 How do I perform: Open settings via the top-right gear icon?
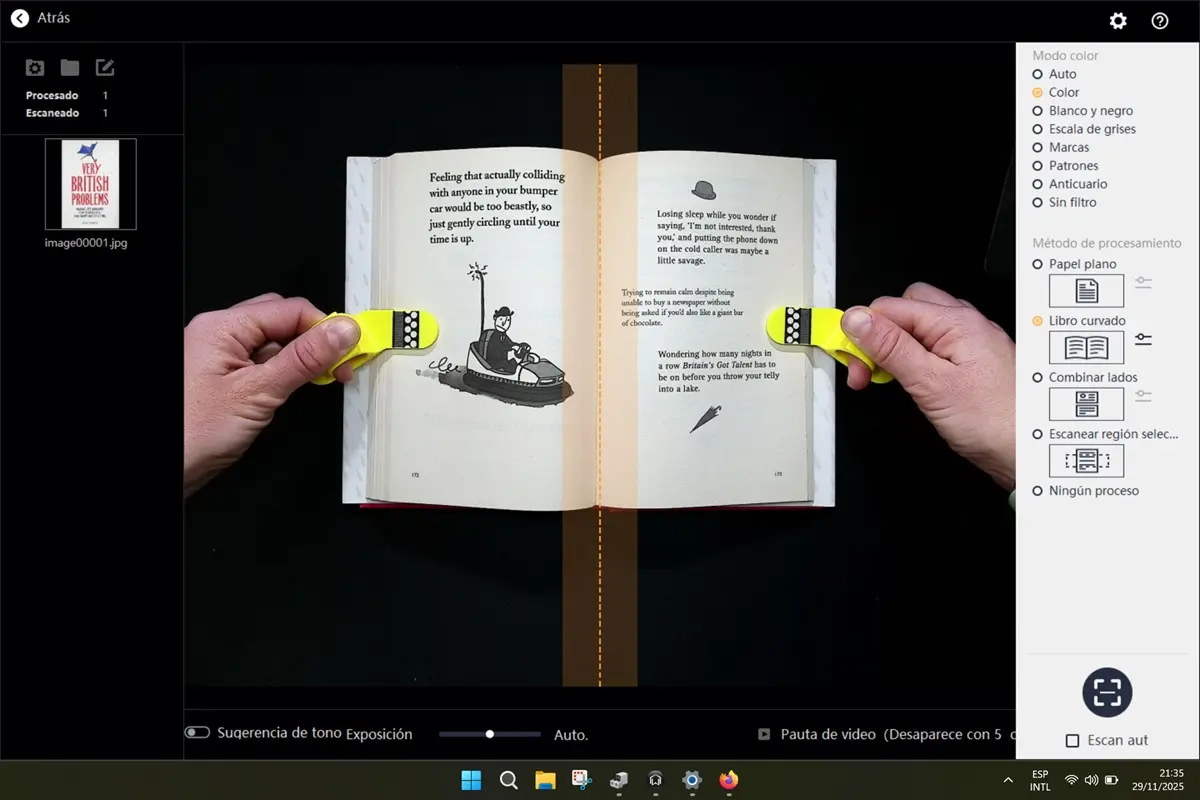click(x=1118, y=21)
